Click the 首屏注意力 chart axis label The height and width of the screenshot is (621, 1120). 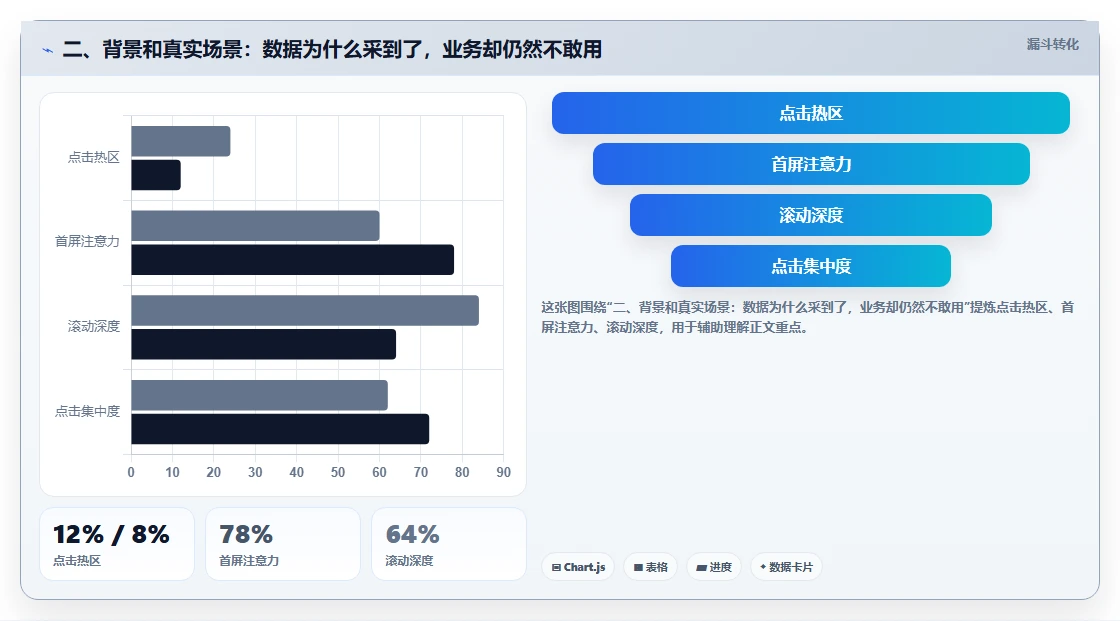coord(87,242)
